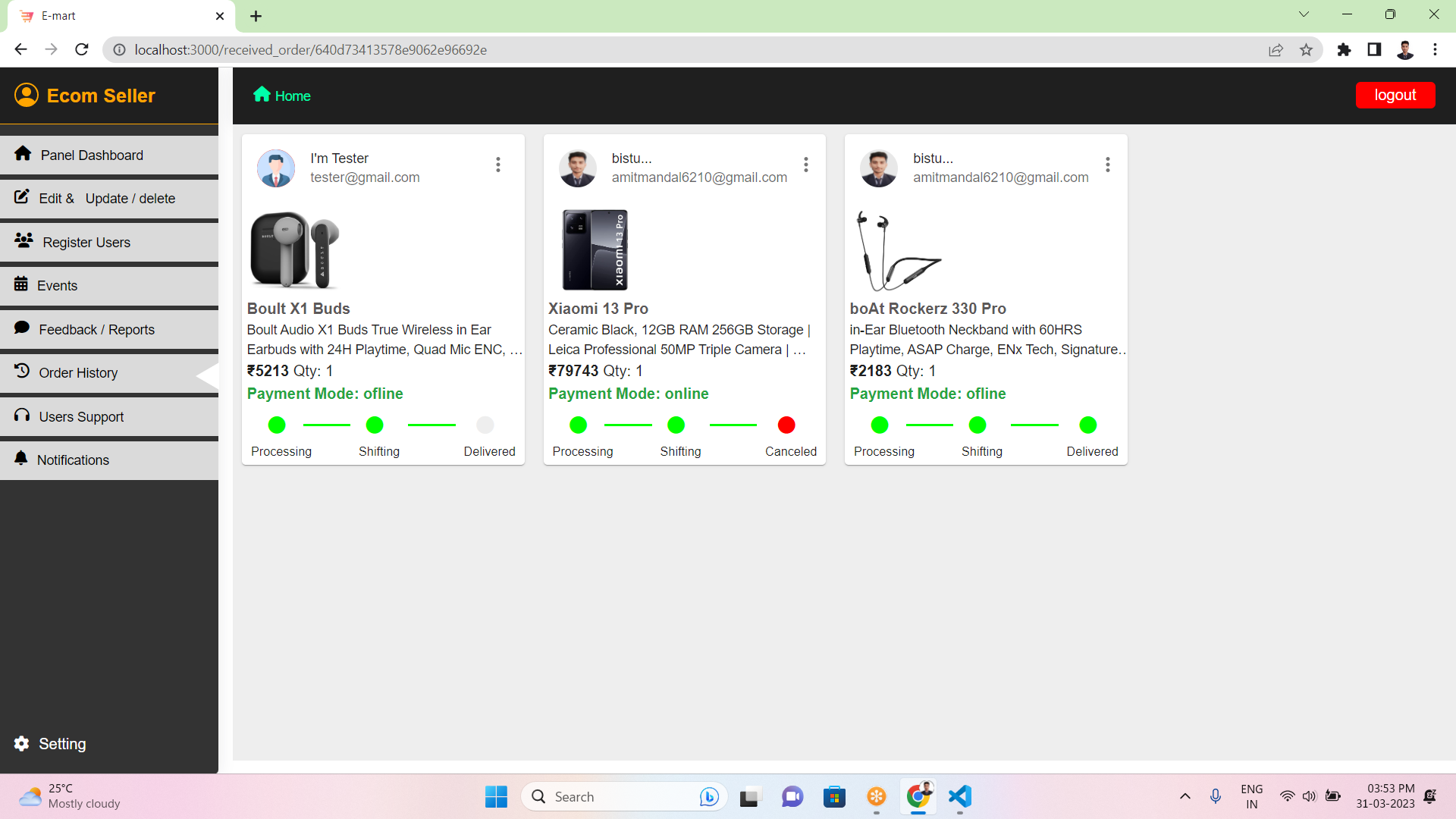The image size is (1456, 819).
Task: Open Visual Studio Code from taskbar
Action: pos(960,796)
